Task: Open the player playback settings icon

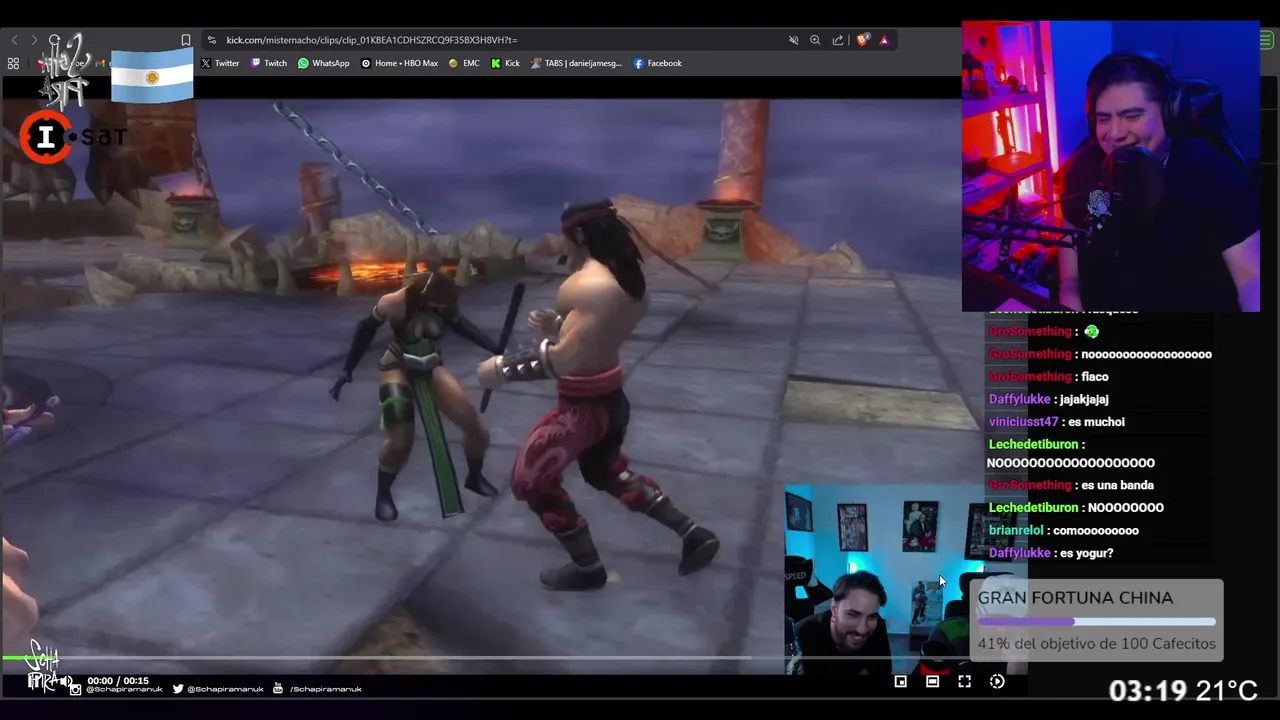Action: pyautogui.click(x=997, y=681)
